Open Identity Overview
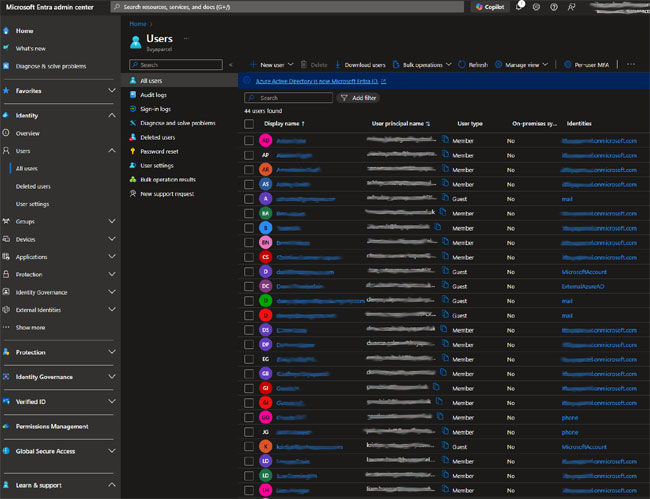The image size is (650, 499). pos(27,133)
